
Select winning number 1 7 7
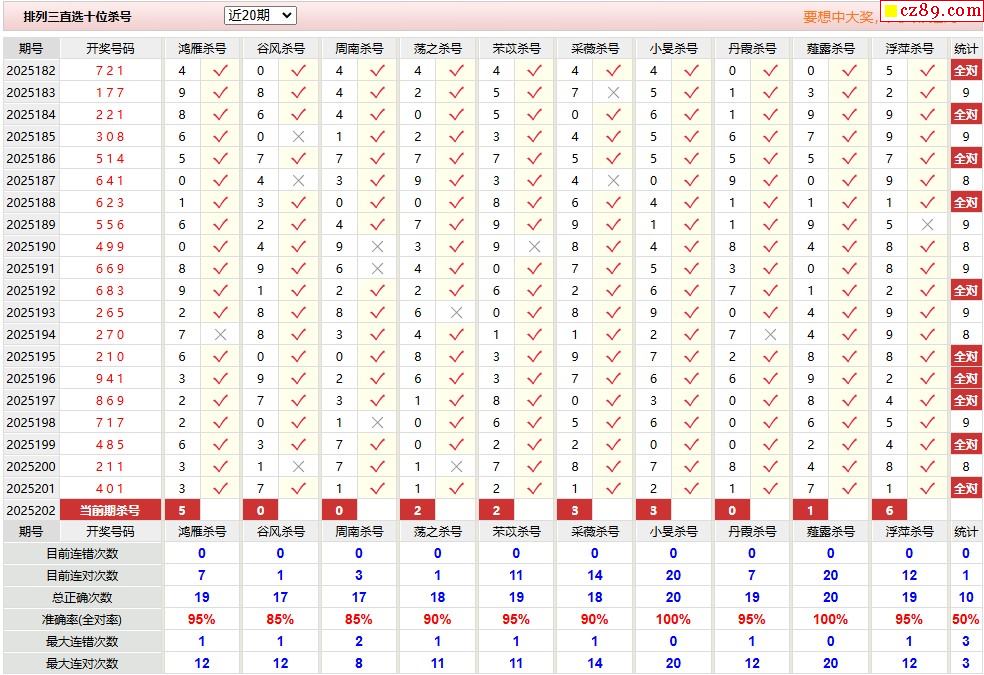pos(110,93)
